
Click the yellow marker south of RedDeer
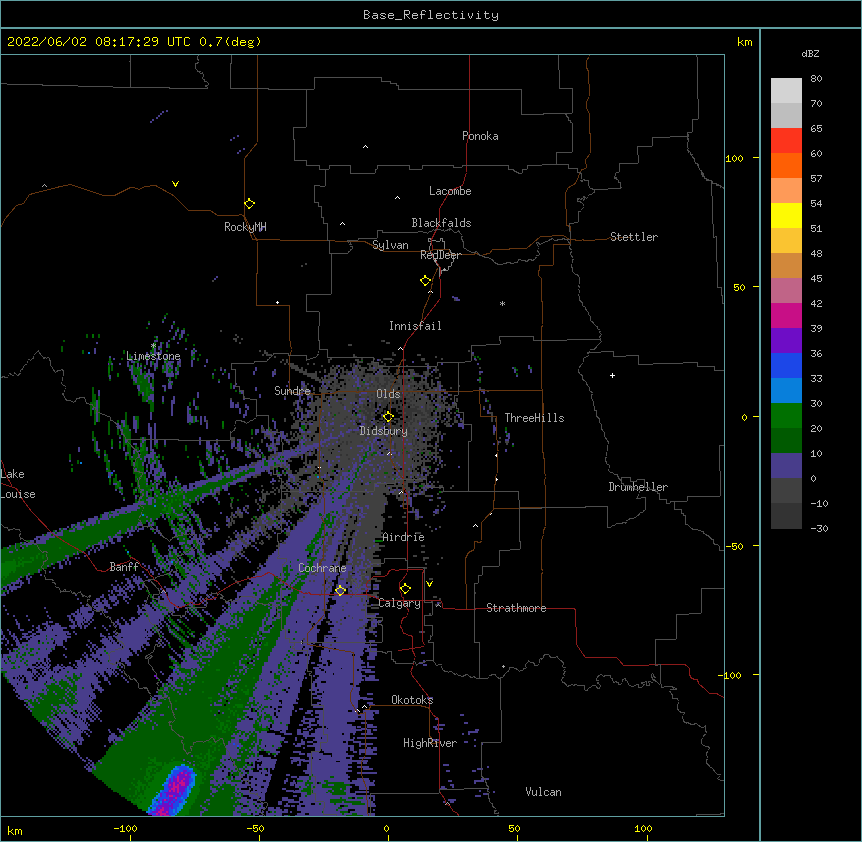tap(426, 281)
